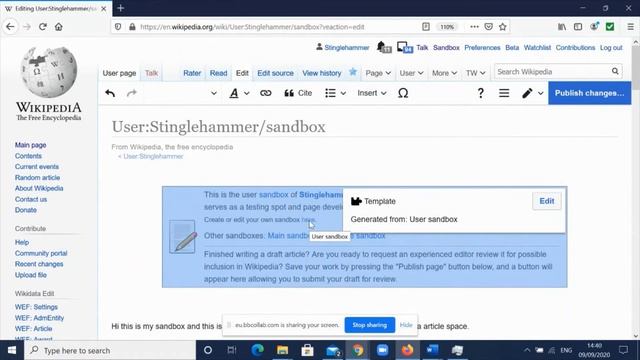Save page to Pocket

[488, 27]
